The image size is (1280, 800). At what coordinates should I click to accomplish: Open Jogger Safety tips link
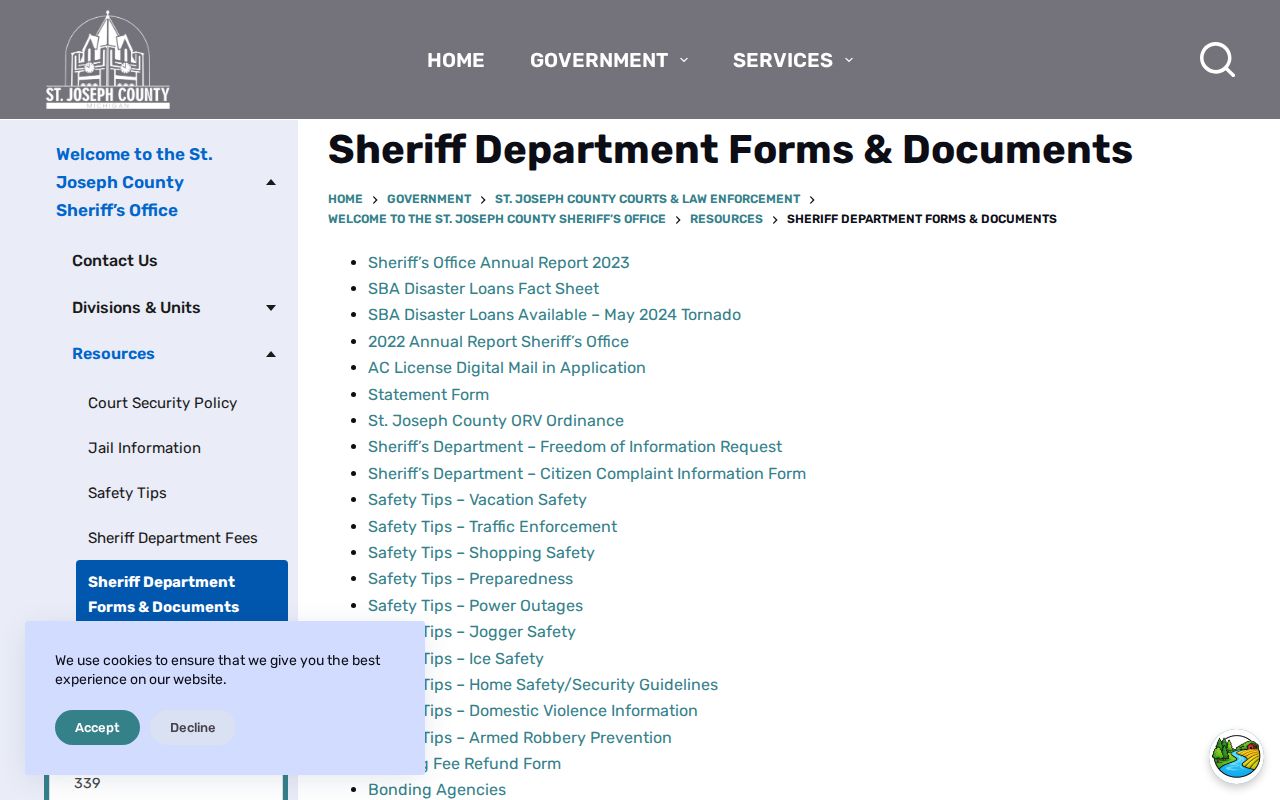click(499, 631)
